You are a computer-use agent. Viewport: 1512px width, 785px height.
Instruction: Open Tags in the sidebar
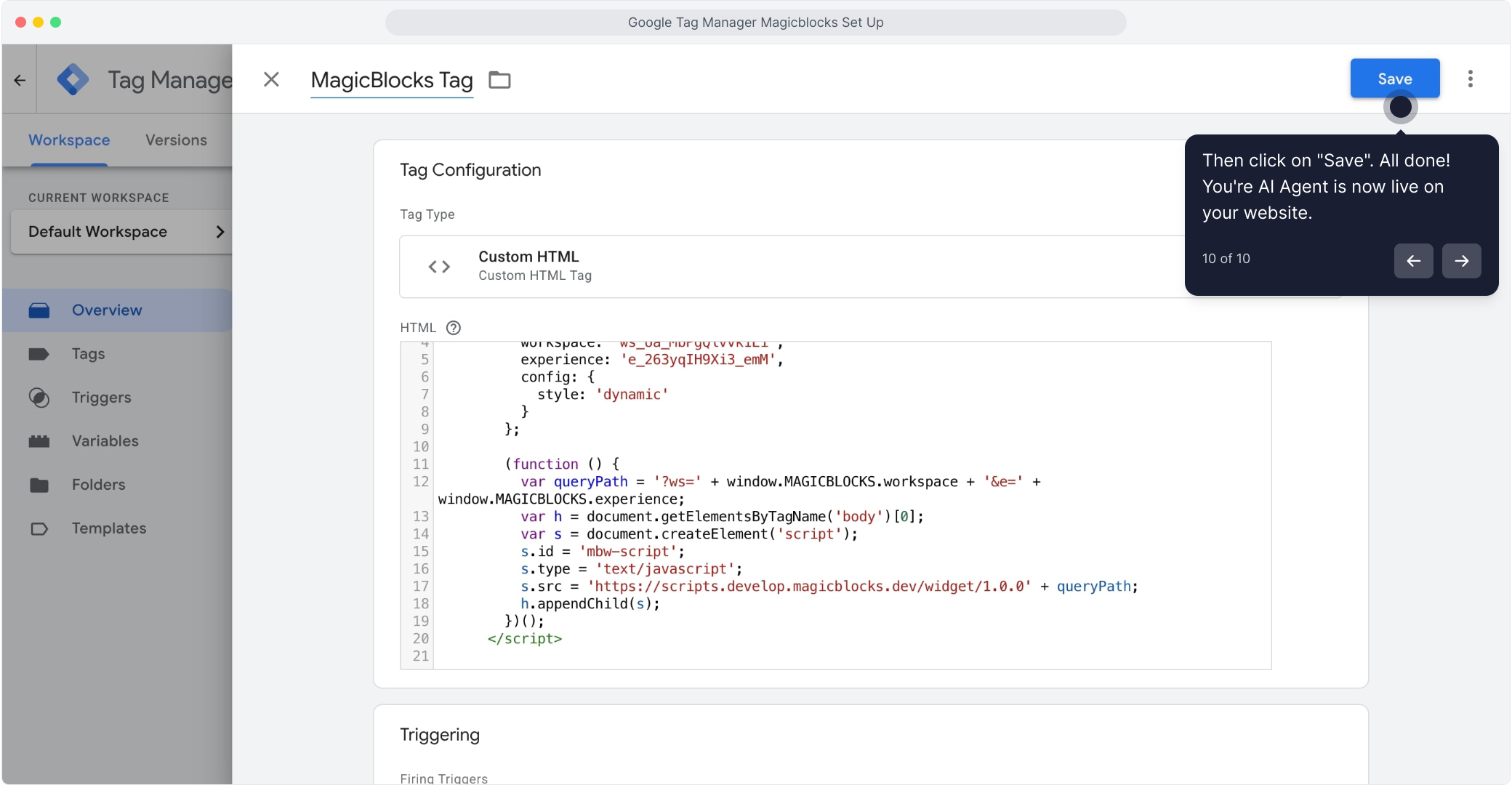pos(88,354)
